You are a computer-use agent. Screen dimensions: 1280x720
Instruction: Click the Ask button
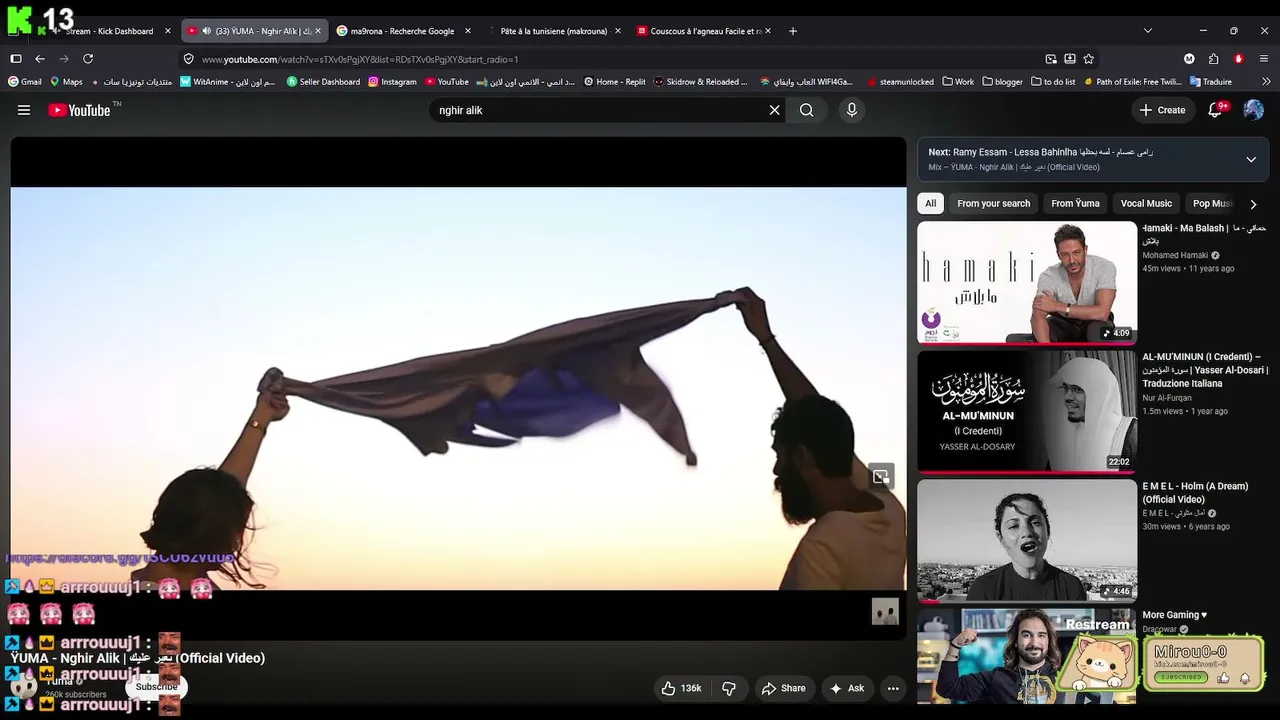(x=846, y=688)
